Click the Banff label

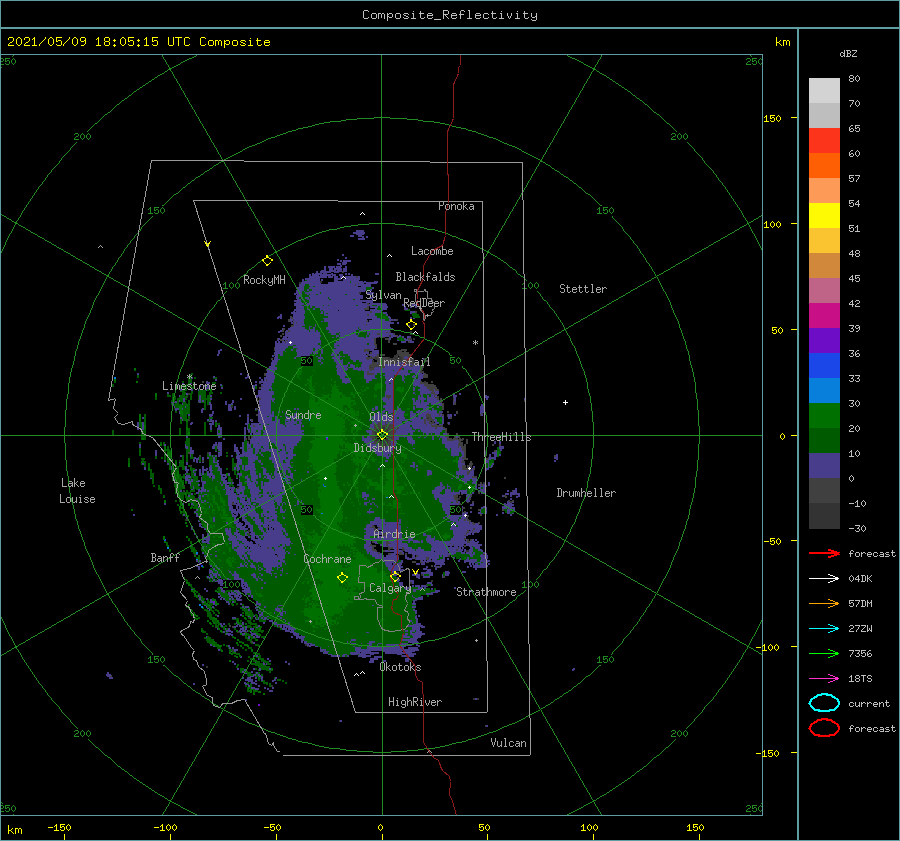pyautogui.click(x=165, y=557)
